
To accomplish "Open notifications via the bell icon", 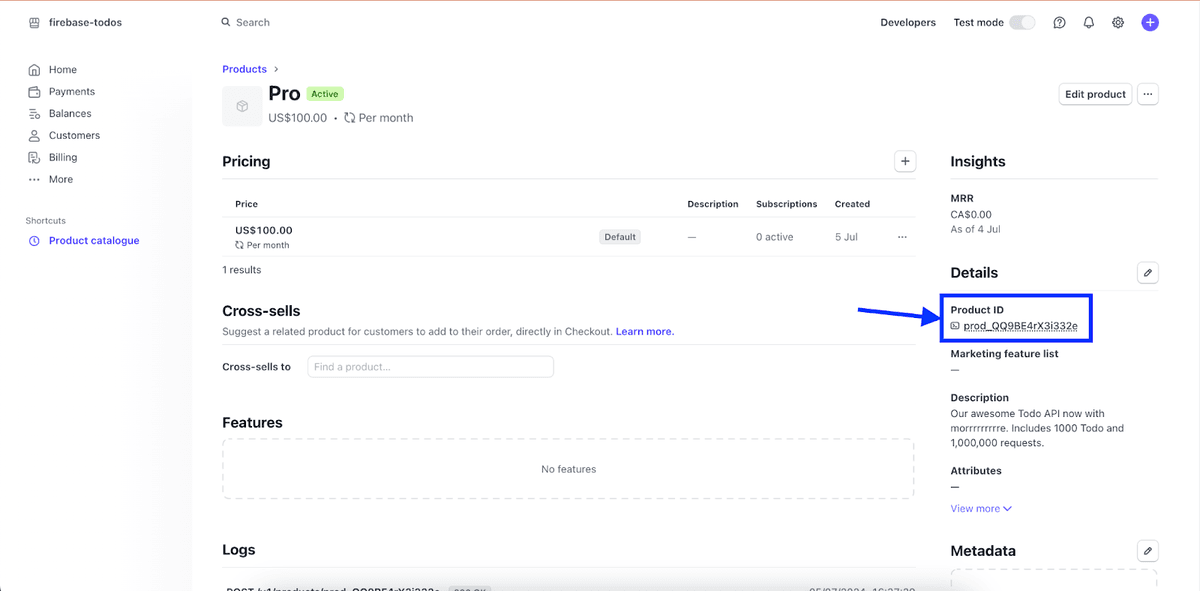I will tap(1088, 22).
